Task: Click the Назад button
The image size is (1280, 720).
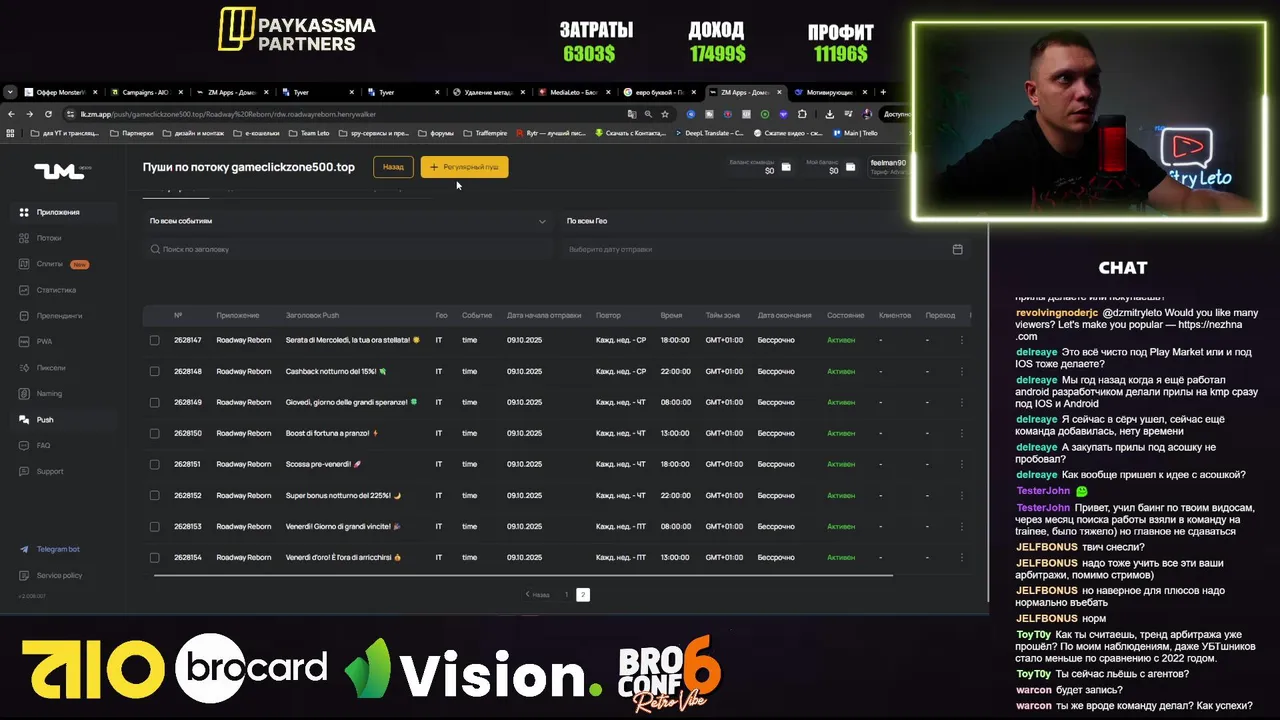Action: tap(393, 167)
